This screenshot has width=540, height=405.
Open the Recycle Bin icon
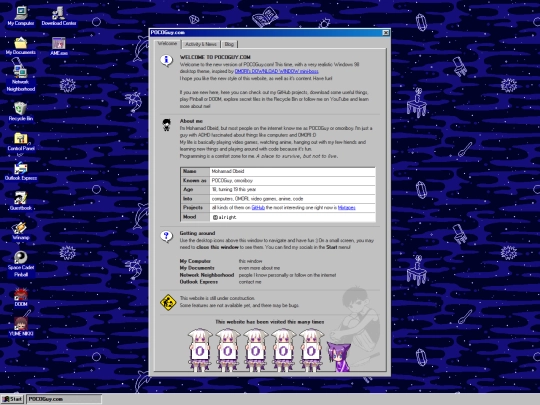tap(21, 112)
